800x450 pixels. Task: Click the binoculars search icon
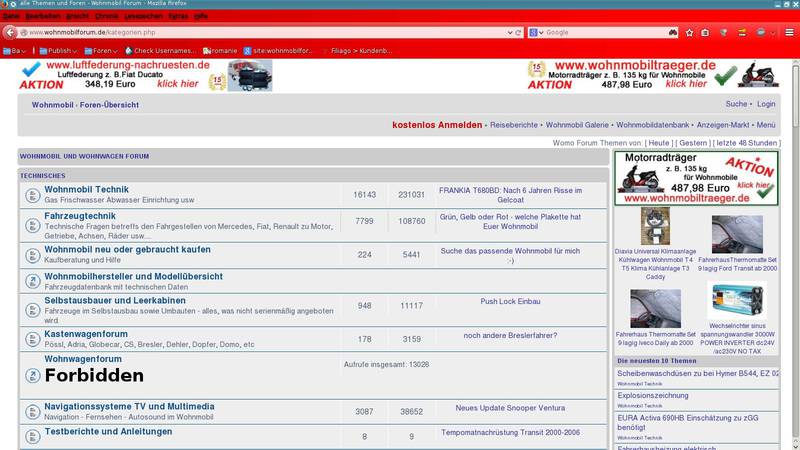[x=673, y=32]
